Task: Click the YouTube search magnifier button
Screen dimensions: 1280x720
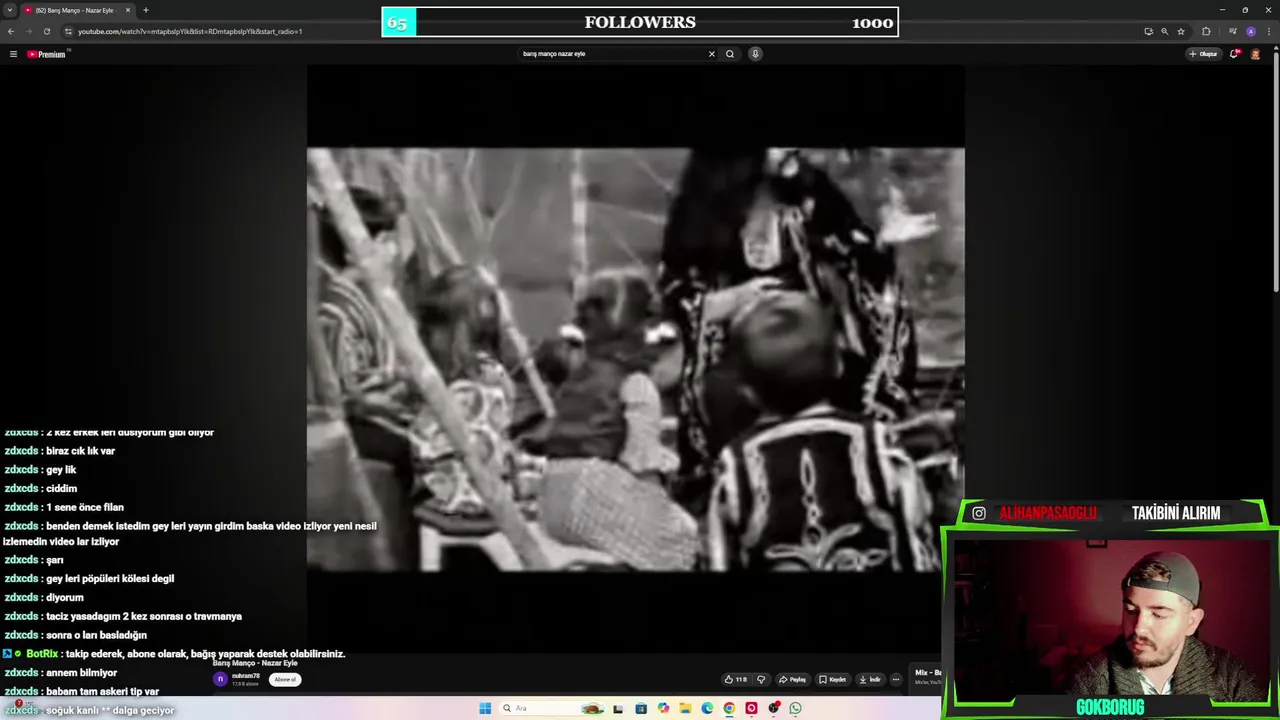Action: pos(730,54)
